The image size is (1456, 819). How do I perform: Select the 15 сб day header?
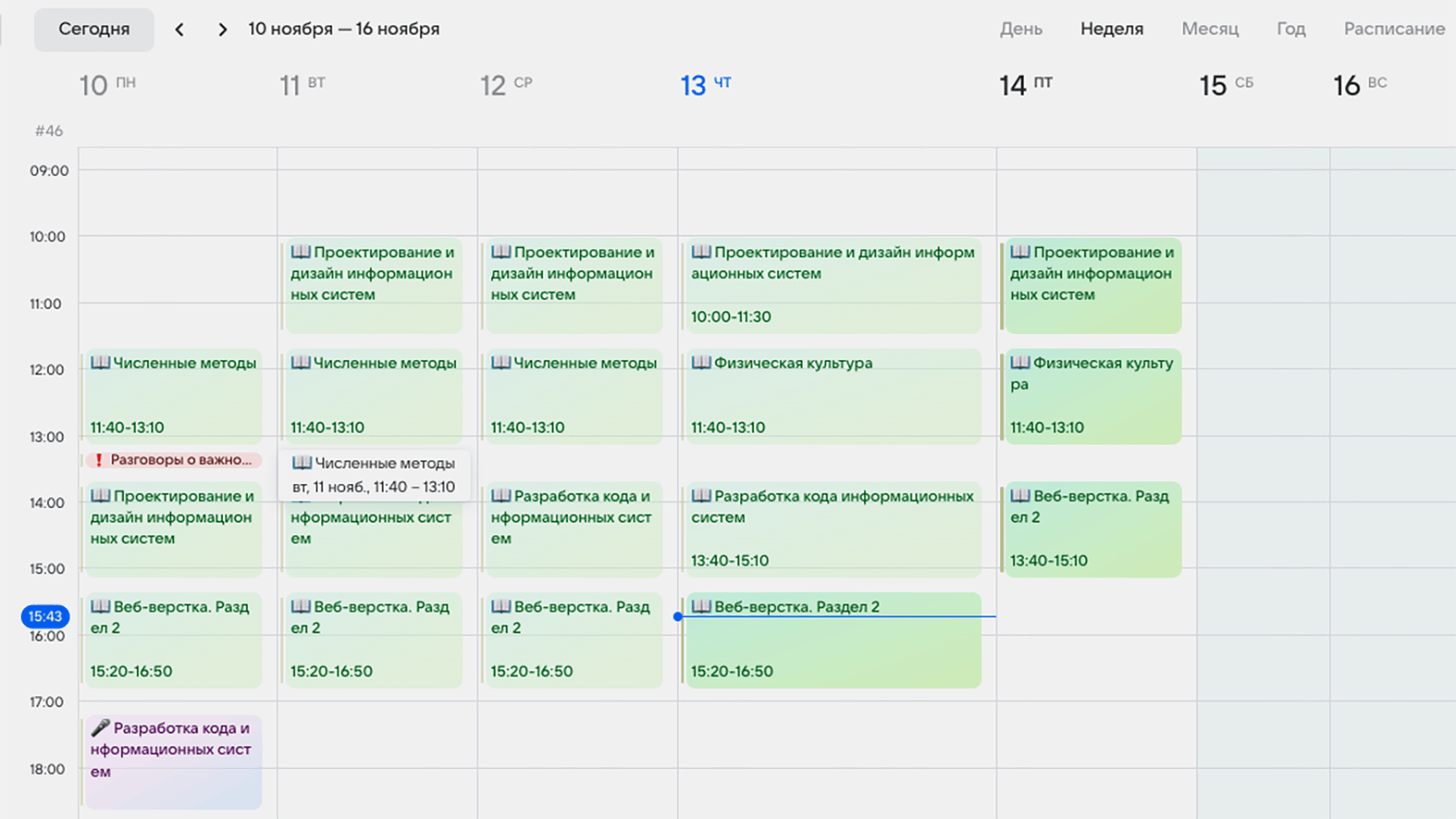click(1225, 85)
